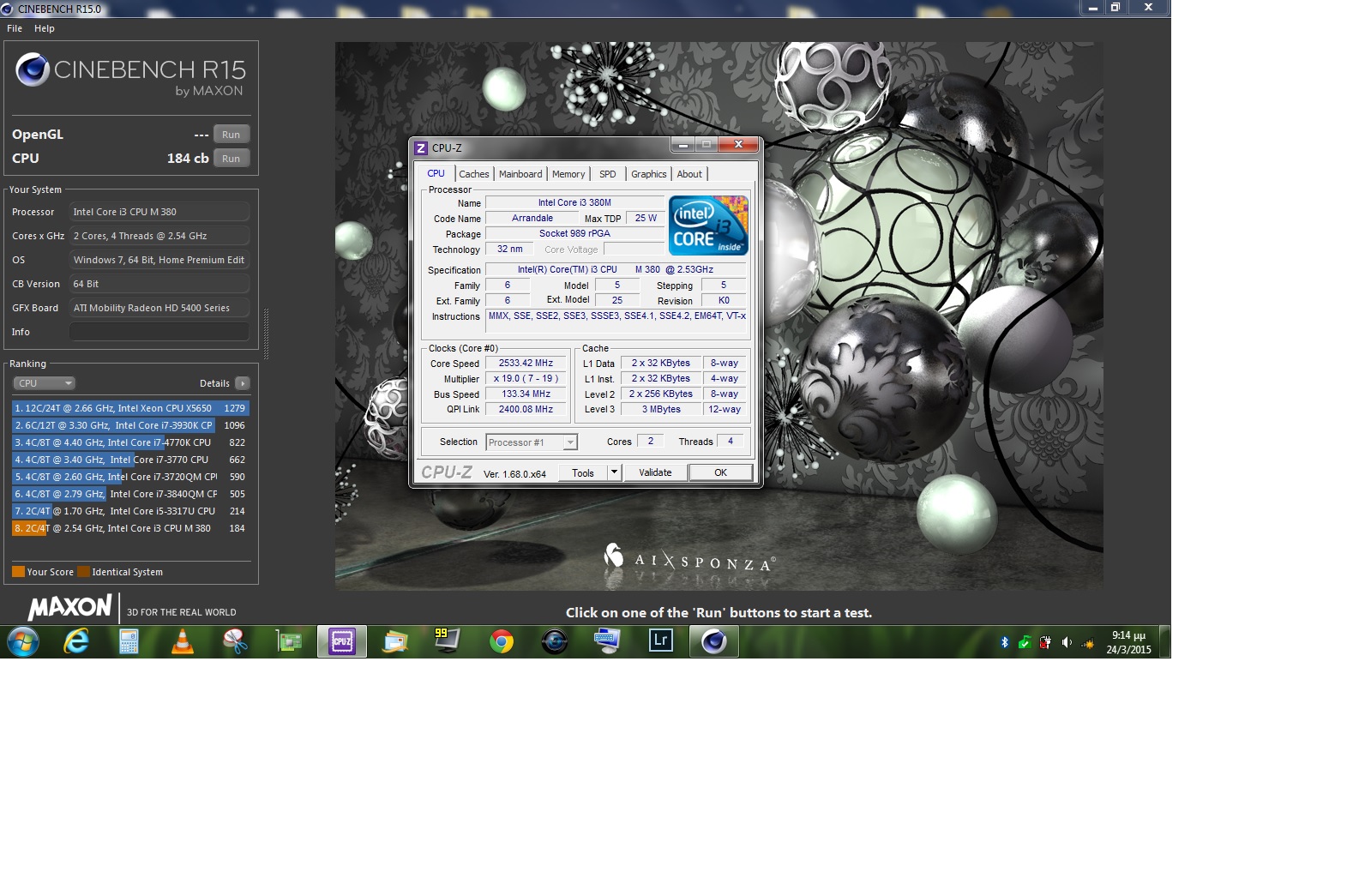The width and height of the screenshot is (1353, 896).
Task: Open the Processor #1 selection dropdown
Action: click(x=532, y=442)
